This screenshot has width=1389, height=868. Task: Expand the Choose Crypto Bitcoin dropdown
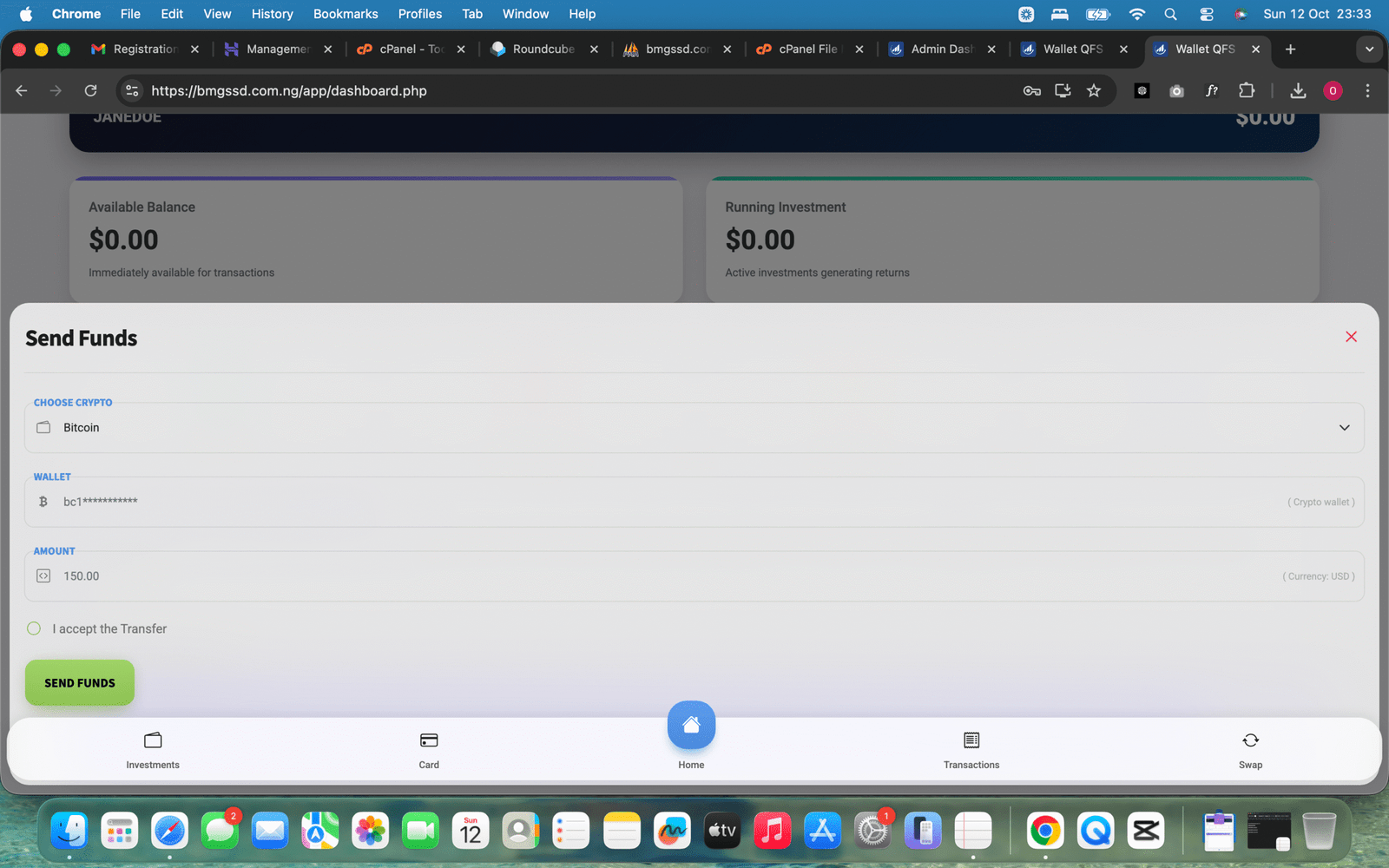1344,428
